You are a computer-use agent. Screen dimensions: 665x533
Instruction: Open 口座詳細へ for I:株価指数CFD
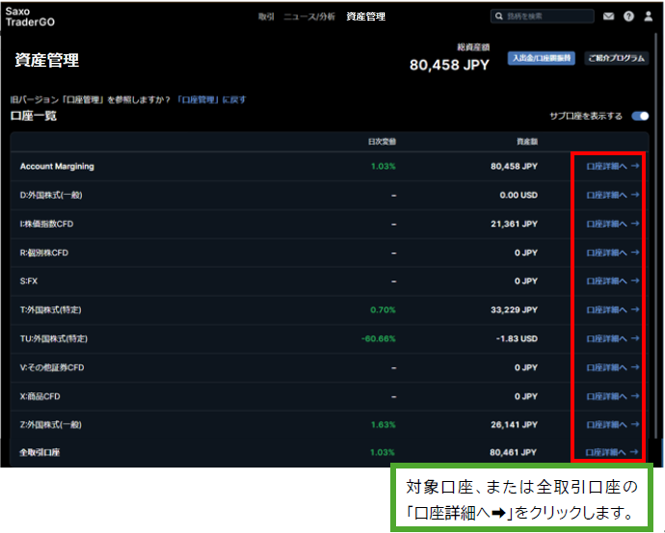[612, 224]
